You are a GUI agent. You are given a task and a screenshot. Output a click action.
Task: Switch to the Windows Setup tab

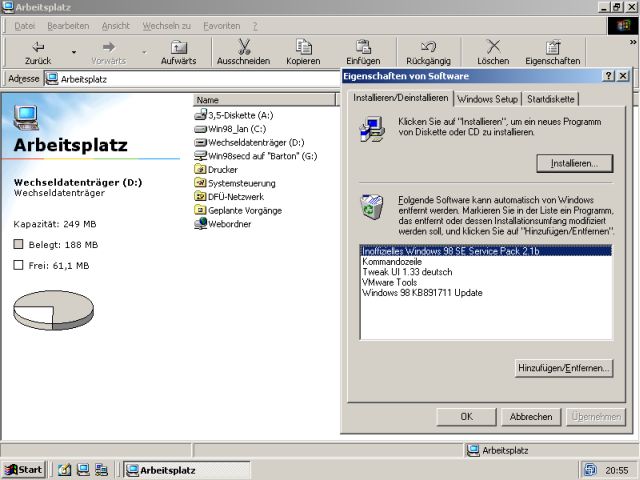(487, 99)
